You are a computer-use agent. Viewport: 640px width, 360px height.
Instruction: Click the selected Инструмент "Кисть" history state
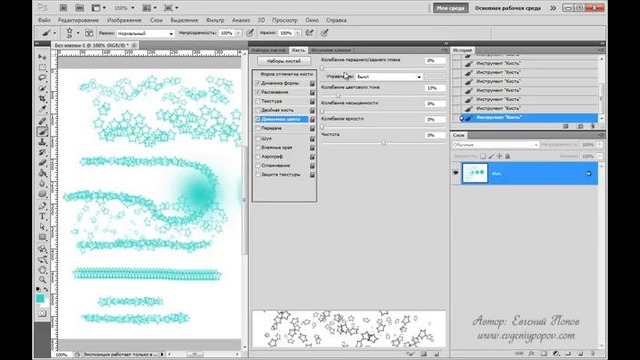click(529, 118)
